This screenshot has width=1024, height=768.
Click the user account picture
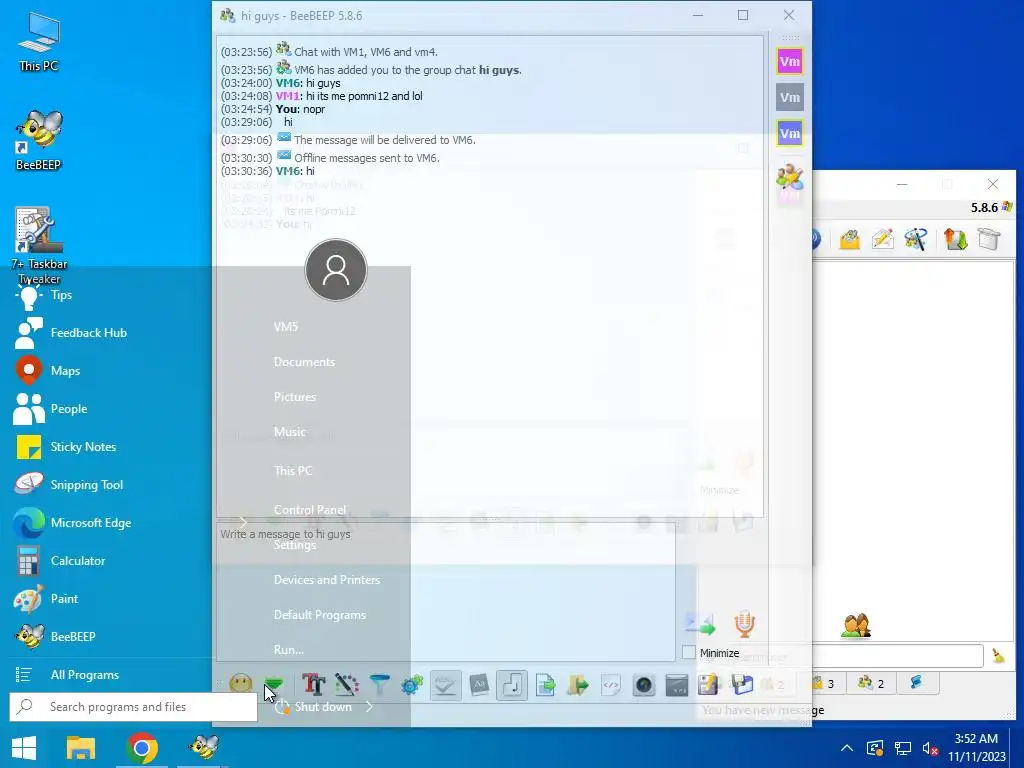coord(336,270)
